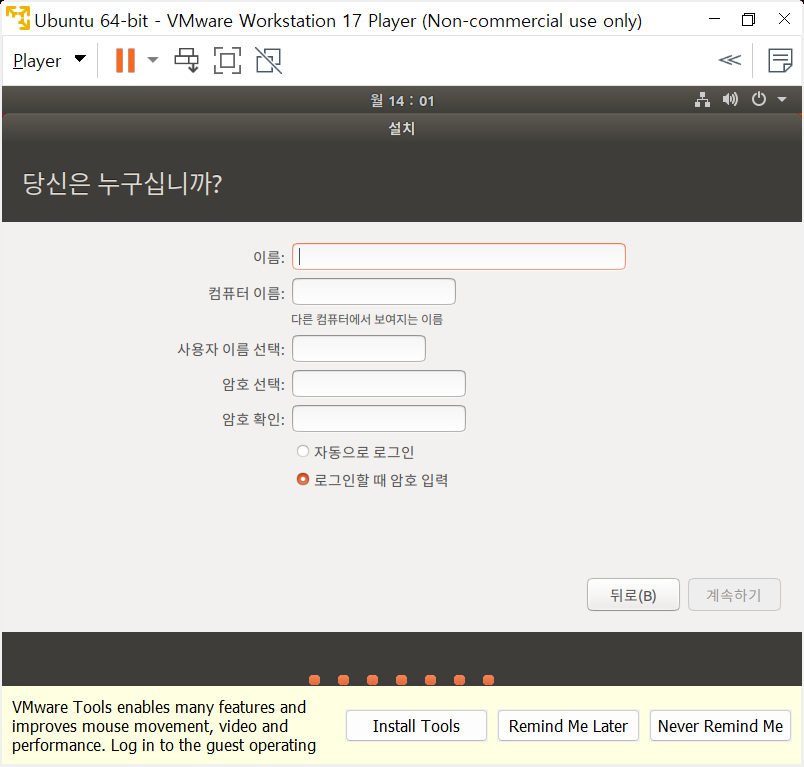Image resolution: width=804 pixels, height=767 pixels.
Task: Click the 계속하기 continue button
Action: [734, 595]
